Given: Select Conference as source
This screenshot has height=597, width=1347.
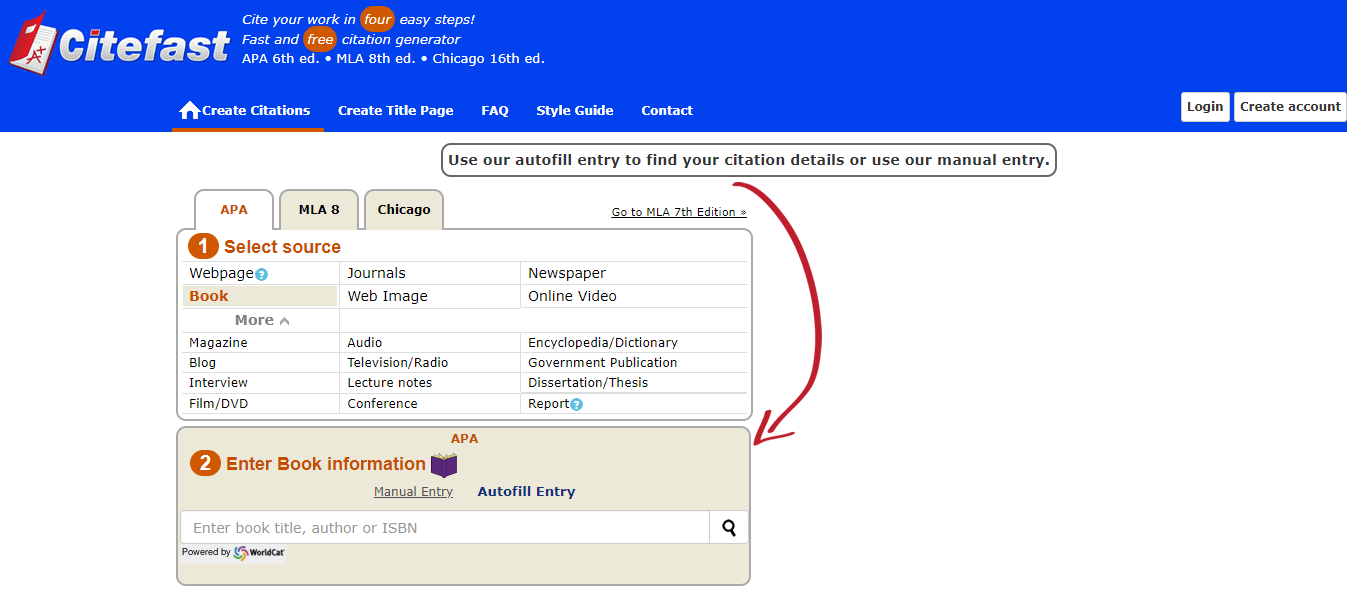Looking at the screenshot, I should [x=382, y=404].
